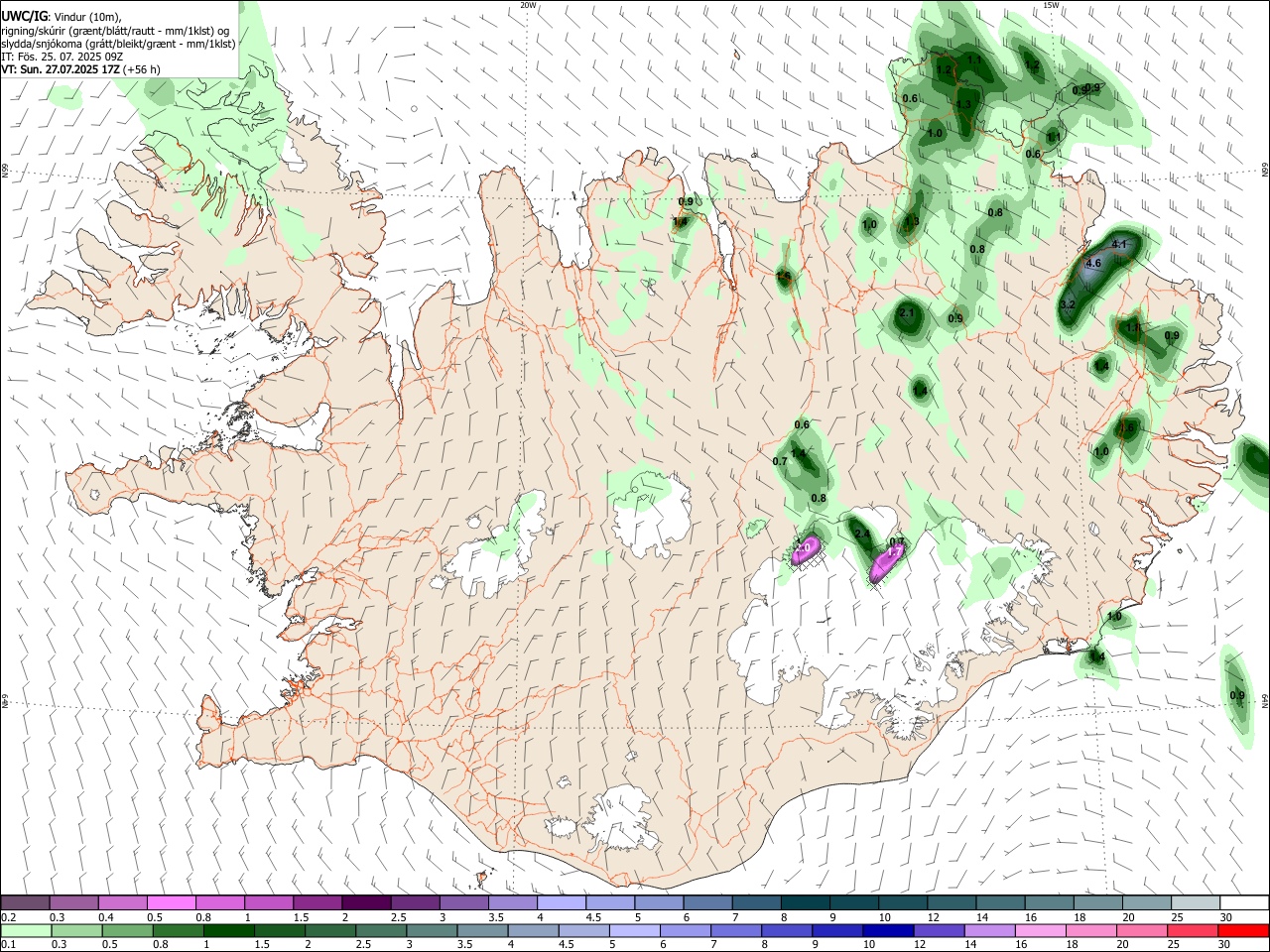Click the bright red 30 rain legend swatch
This screenshot has width=1270, height=952.
click(1243, 930)
